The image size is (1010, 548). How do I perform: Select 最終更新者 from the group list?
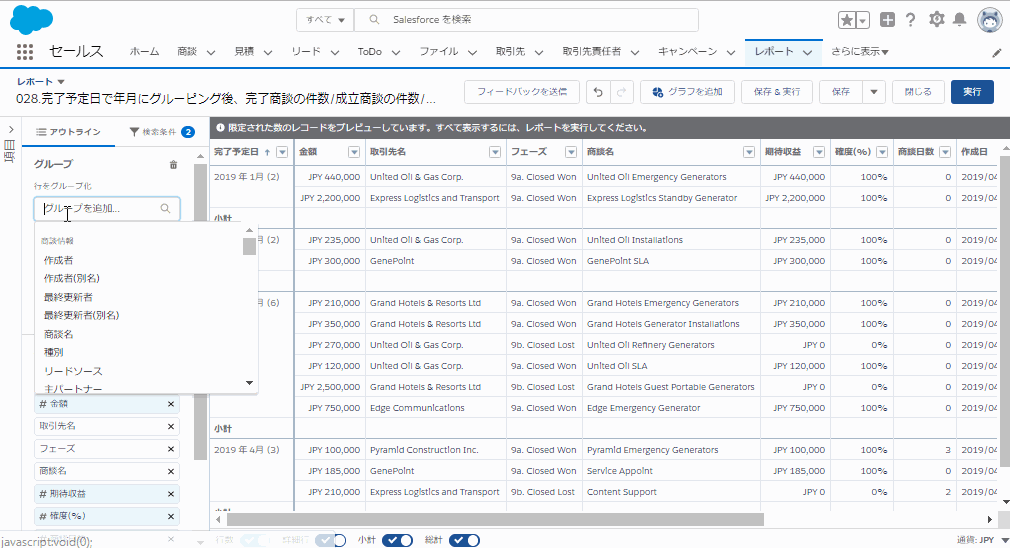click(x=68, y=297)
